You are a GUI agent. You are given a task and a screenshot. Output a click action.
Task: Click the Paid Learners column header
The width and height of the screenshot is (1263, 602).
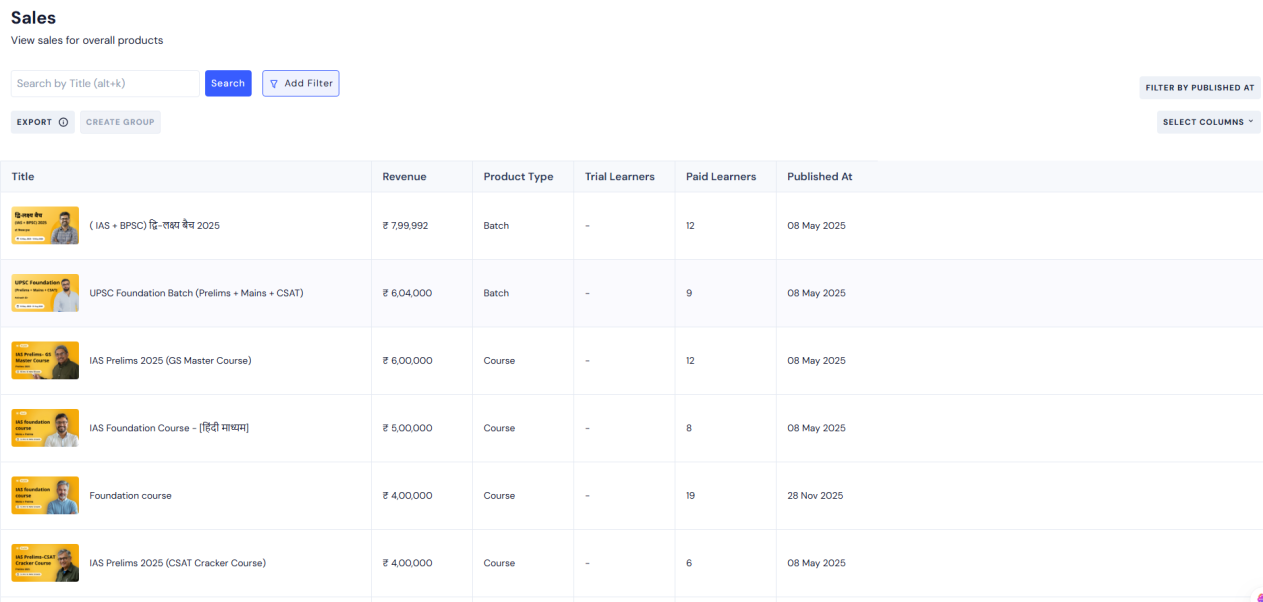point(720,177)
